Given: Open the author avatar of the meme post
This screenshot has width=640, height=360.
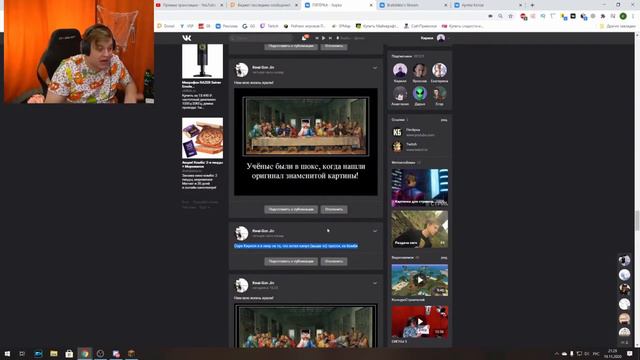Looking at the screenshot, I should tap(241, 70).
